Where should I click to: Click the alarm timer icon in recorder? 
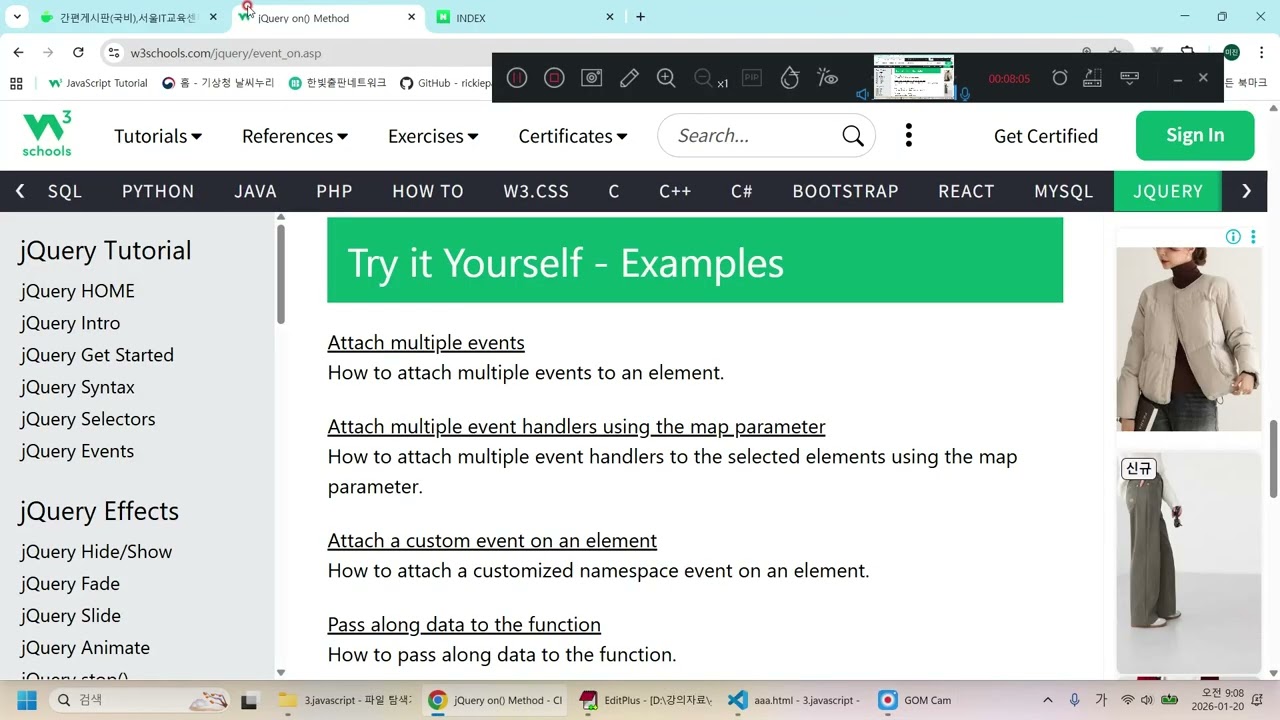coord(1060,78)
